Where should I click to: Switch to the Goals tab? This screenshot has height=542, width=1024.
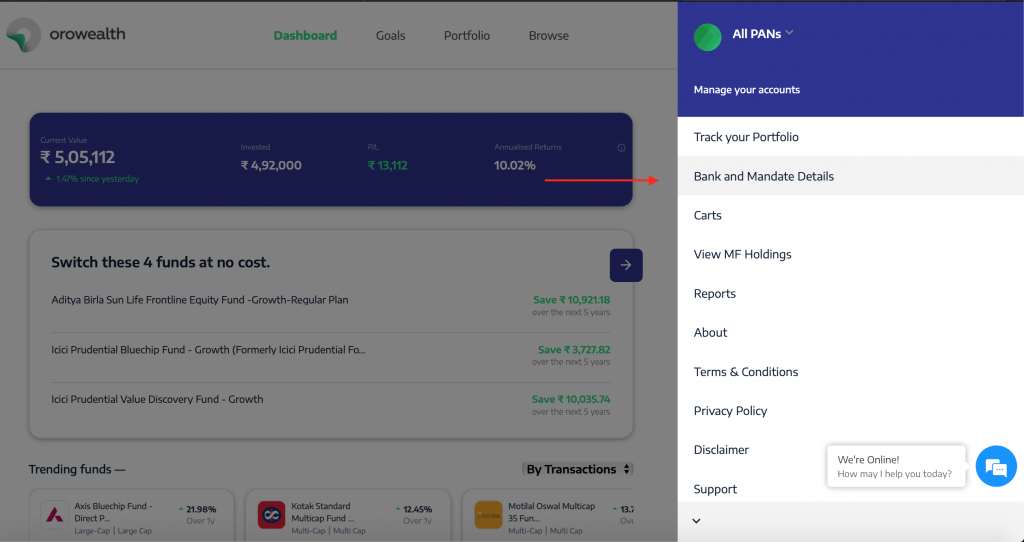[x=390, y=36]
